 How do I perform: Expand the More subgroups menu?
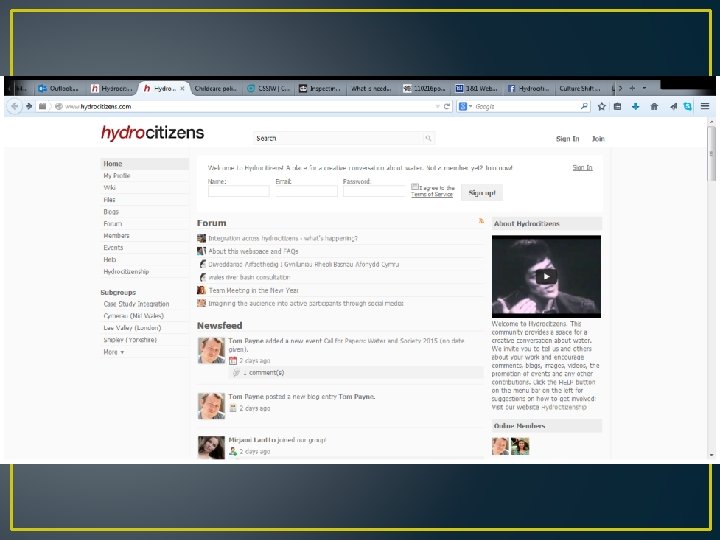(x=113, y=352)
